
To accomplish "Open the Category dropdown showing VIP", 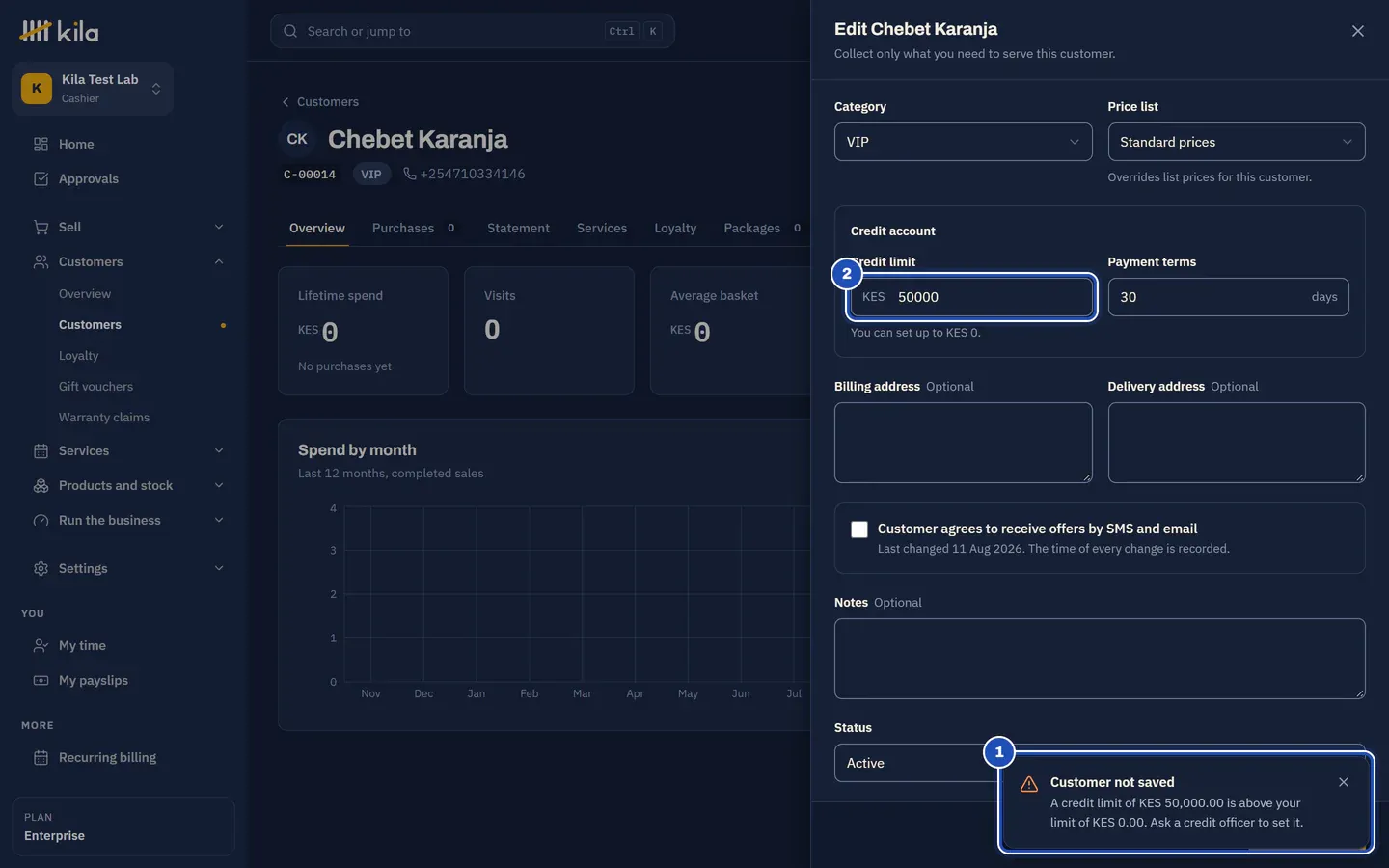I will [x=963, y=142].
